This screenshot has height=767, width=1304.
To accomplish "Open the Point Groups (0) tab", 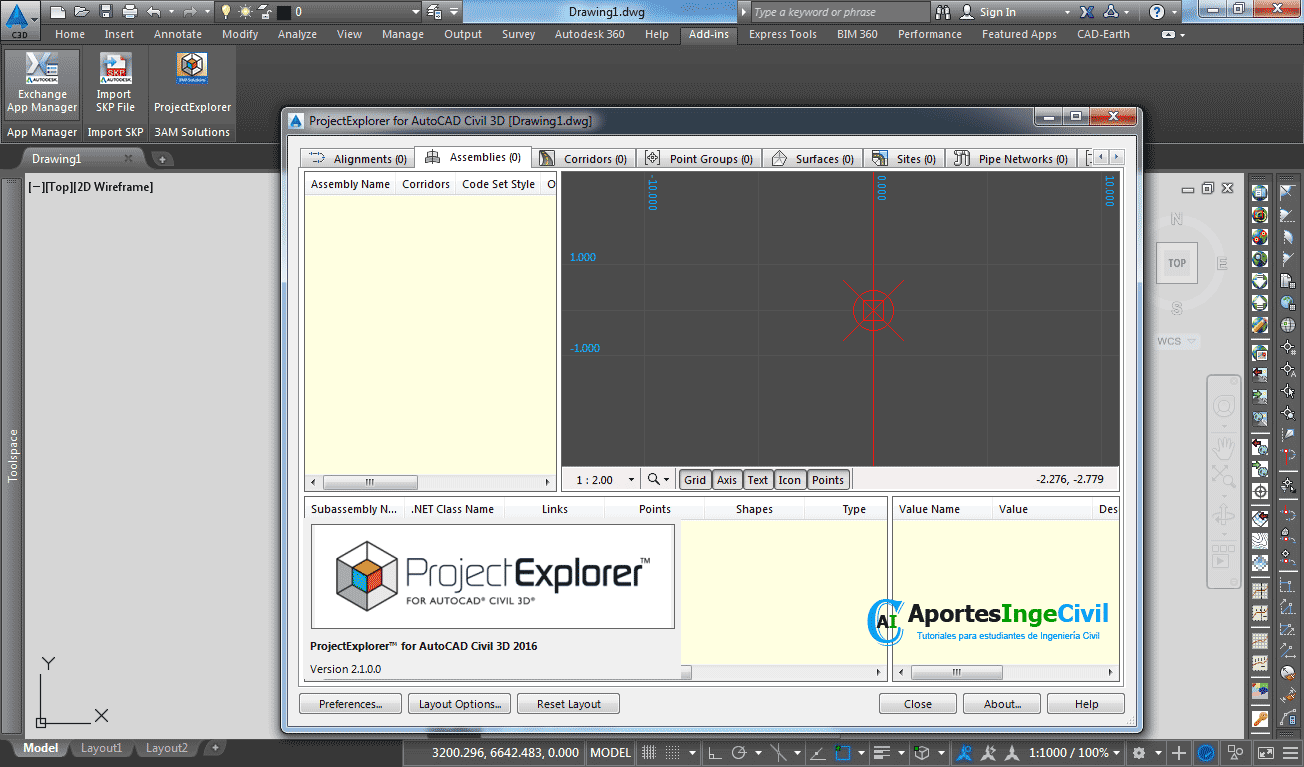I will (x=698, y=159).
